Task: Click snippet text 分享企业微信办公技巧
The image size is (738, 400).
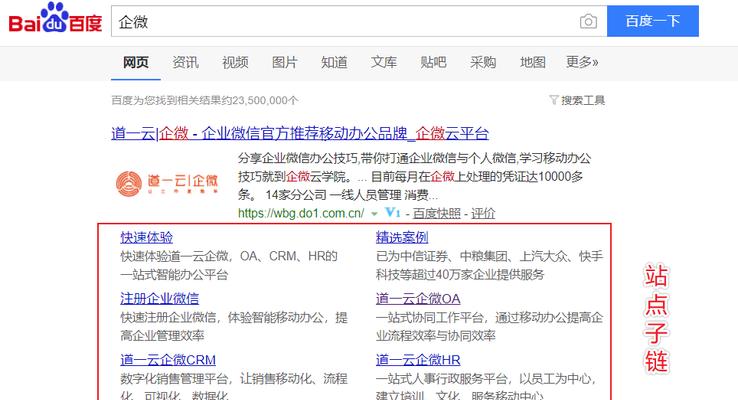Action: [x=297, y=158]
